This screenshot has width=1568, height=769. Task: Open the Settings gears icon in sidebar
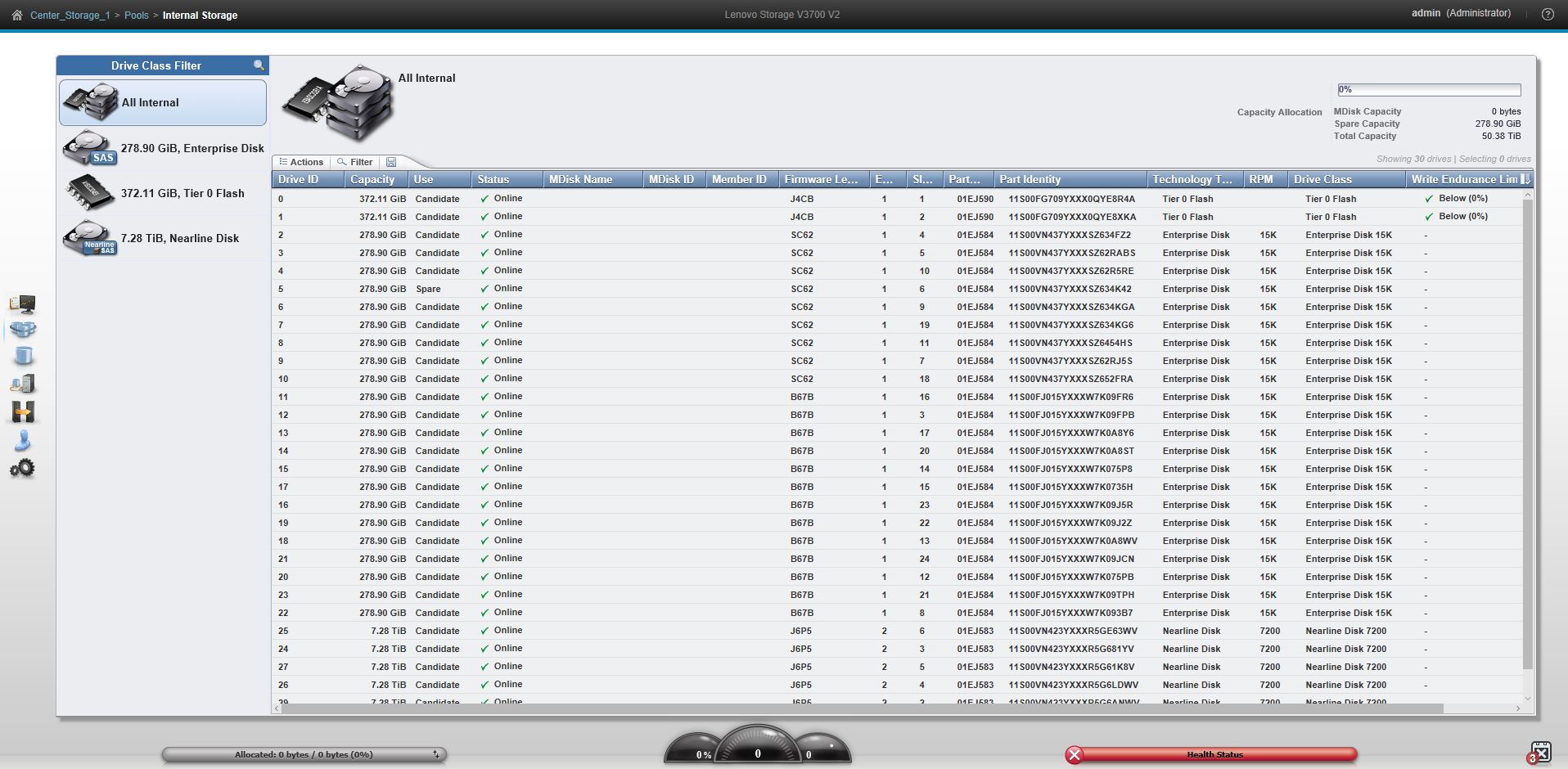tap(22, 469)
